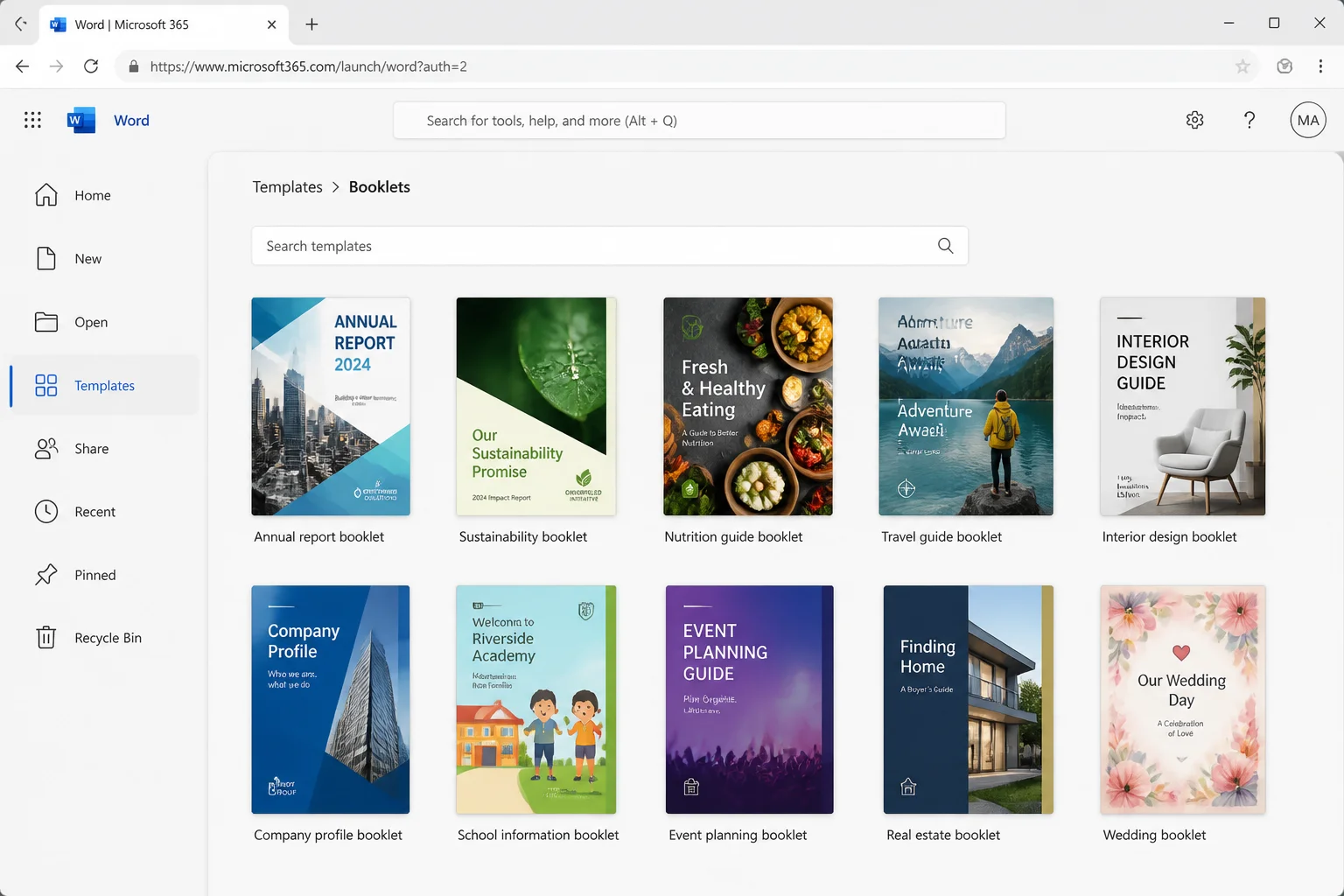Open Pinned in the sidebar
This screenshot has height=896, width=1344.
pos(104,575)
